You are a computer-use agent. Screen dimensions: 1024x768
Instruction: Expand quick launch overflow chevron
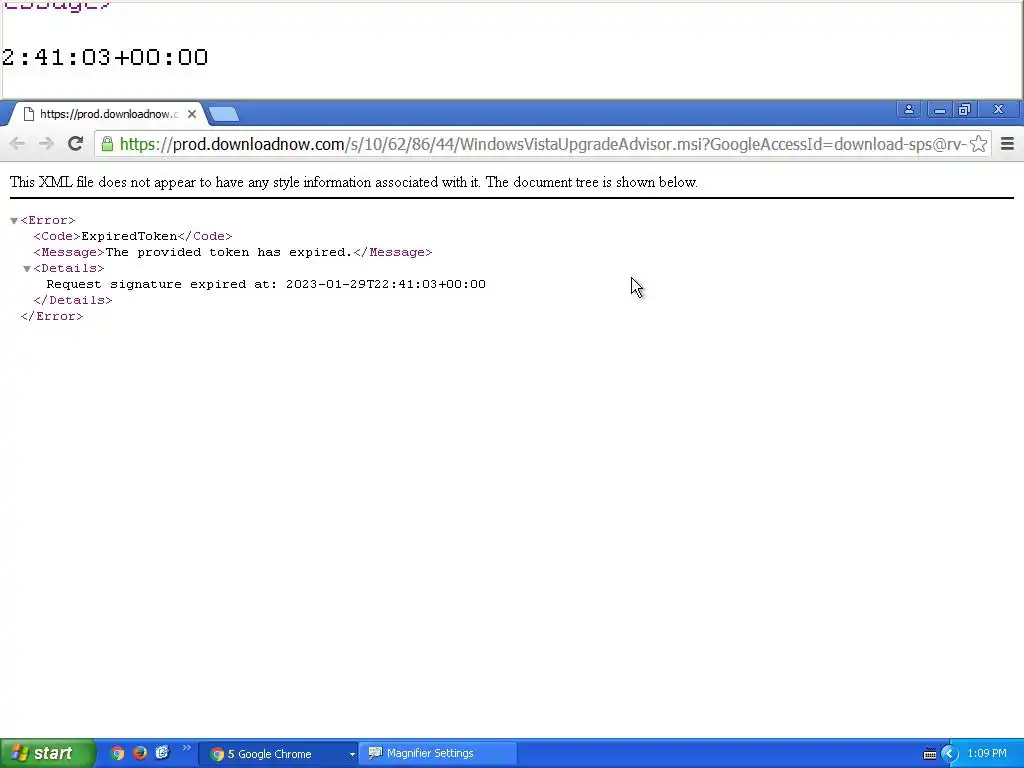tap(187, 748)
